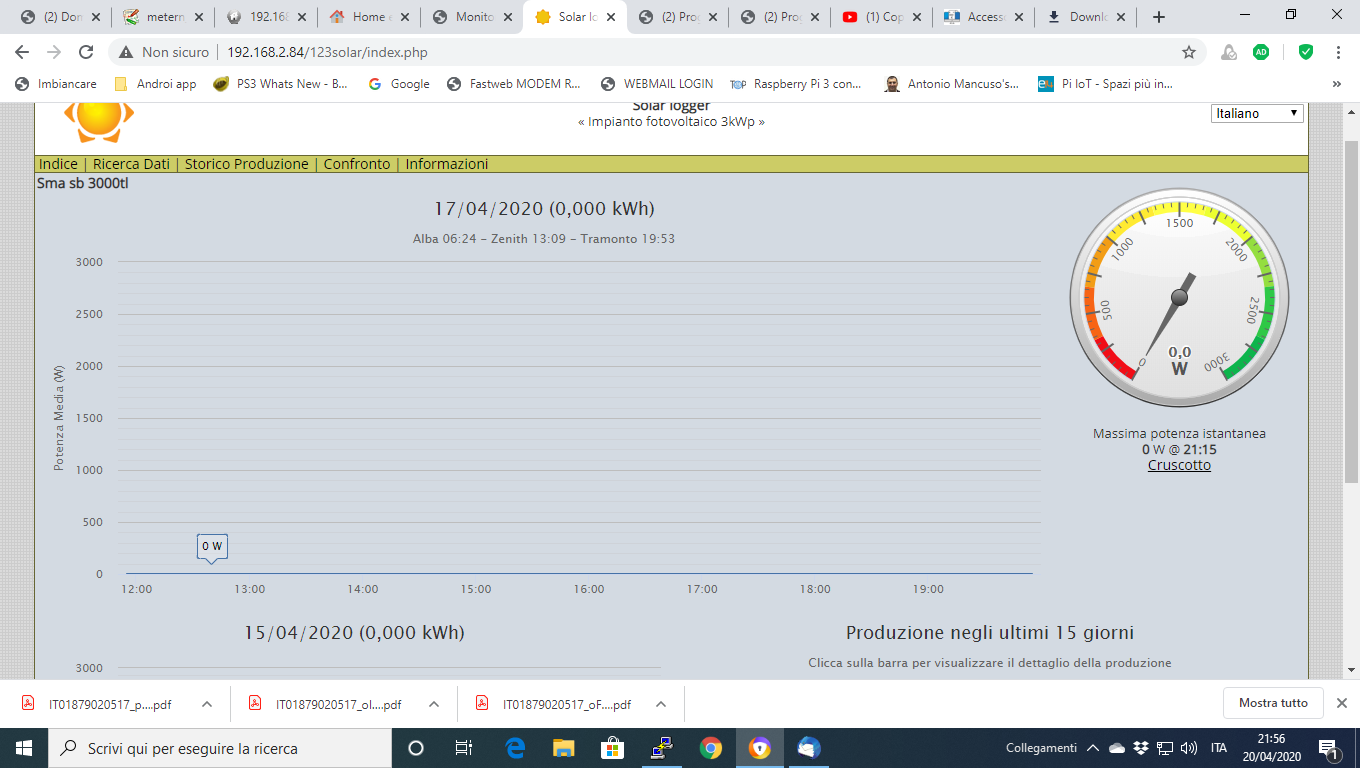Open the Androi app bookmark folder
Viewport: 1360px width, 768px height.
coord(155,84)
